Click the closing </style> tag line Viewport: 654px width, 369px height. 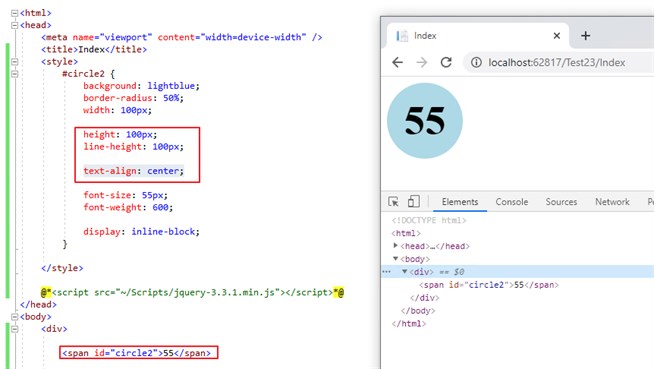click(x=62, y=268)
